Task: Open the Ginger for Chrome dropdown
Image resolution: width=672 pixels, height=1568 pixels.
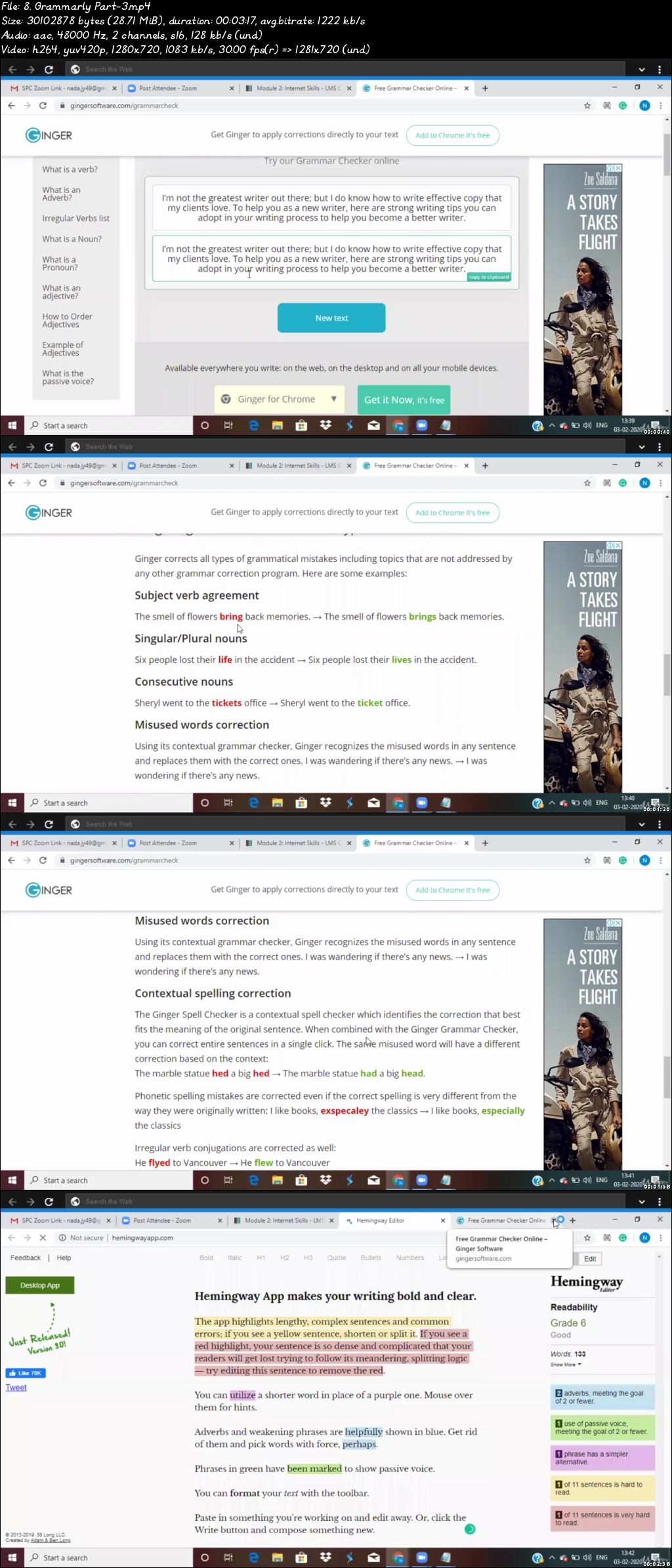Action: (x=333, y=399)
